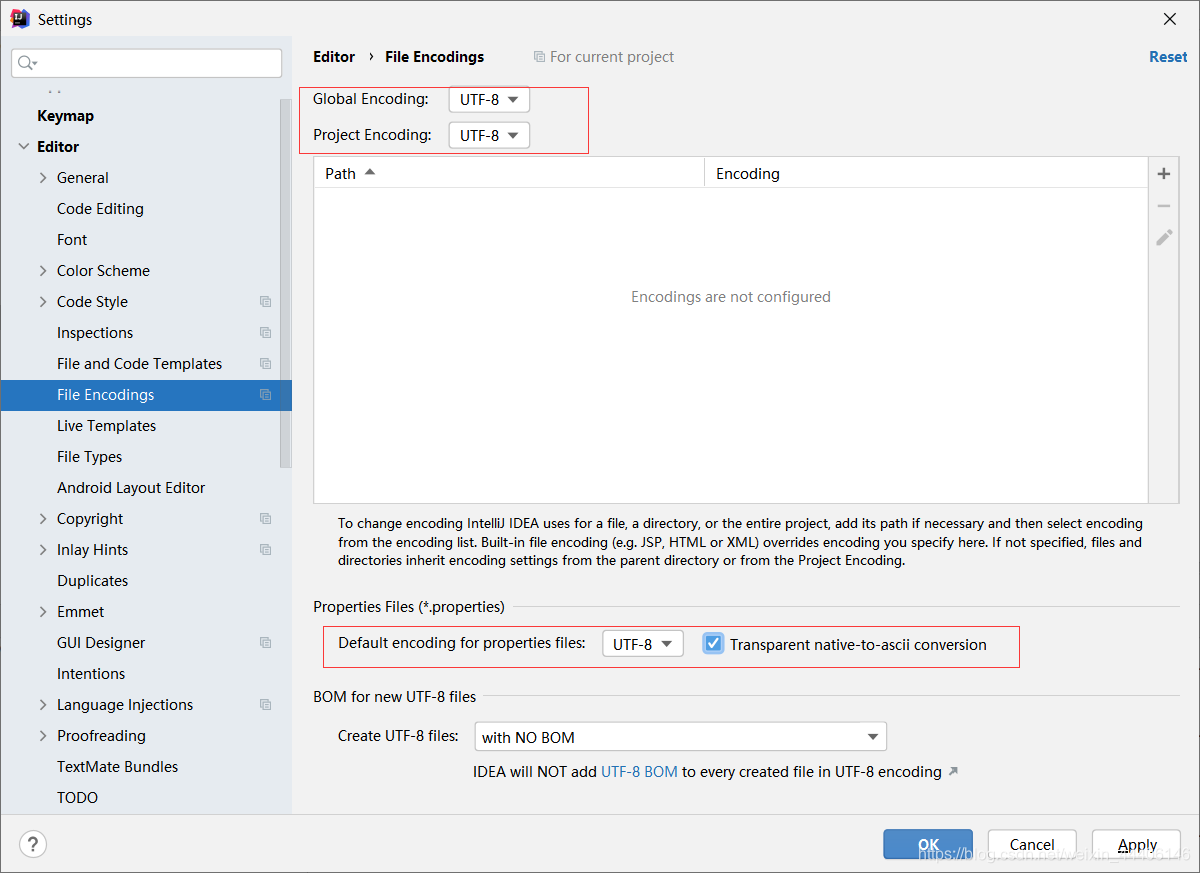Click project-level icon next to Inspections
Image resolution: width=1200 pixels, height=873 pixels.
click(265, 333)
